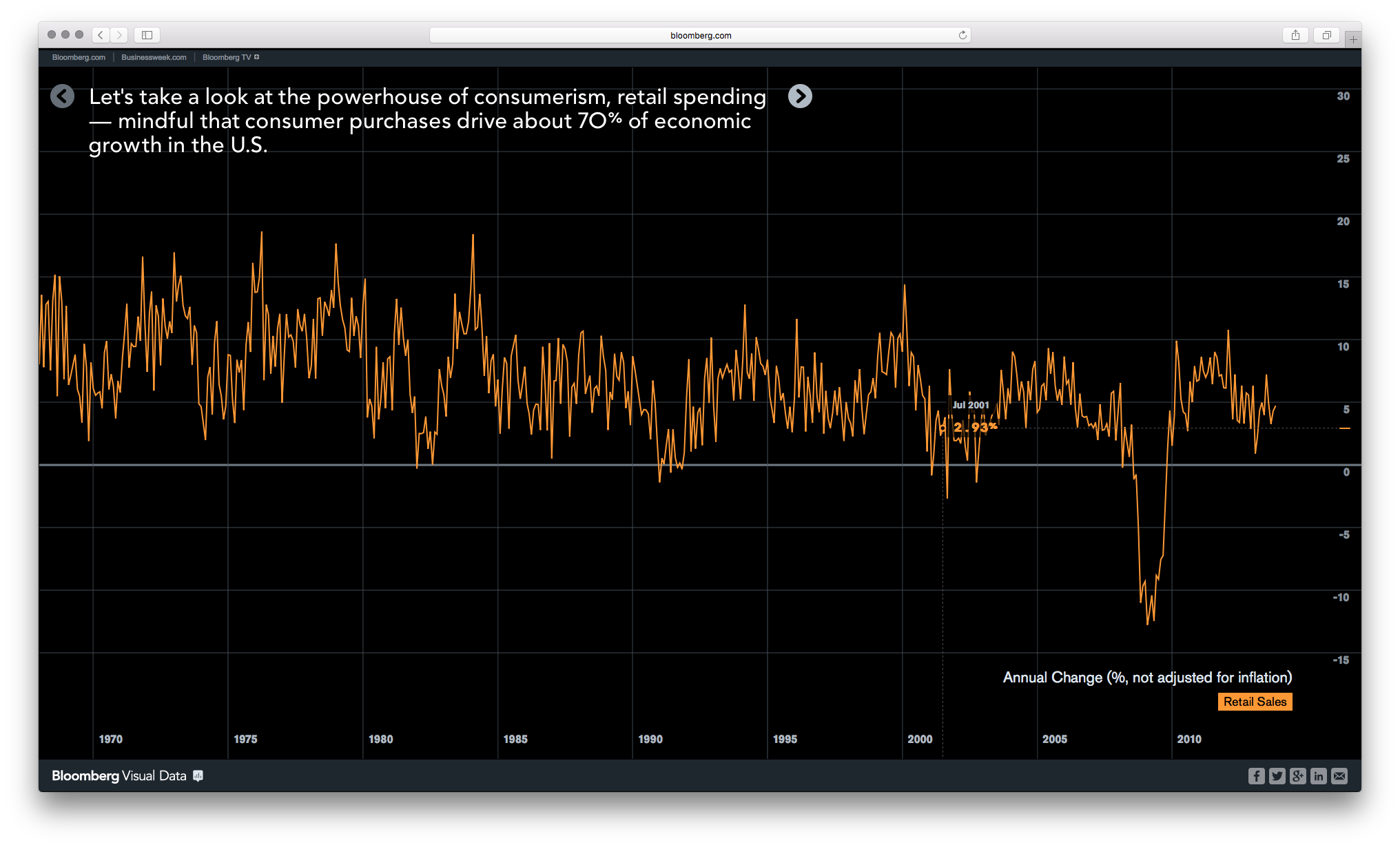Share via the Facebook icon
The width and height of the screenshot is (1400, 847).
(x=1257, y=776)
